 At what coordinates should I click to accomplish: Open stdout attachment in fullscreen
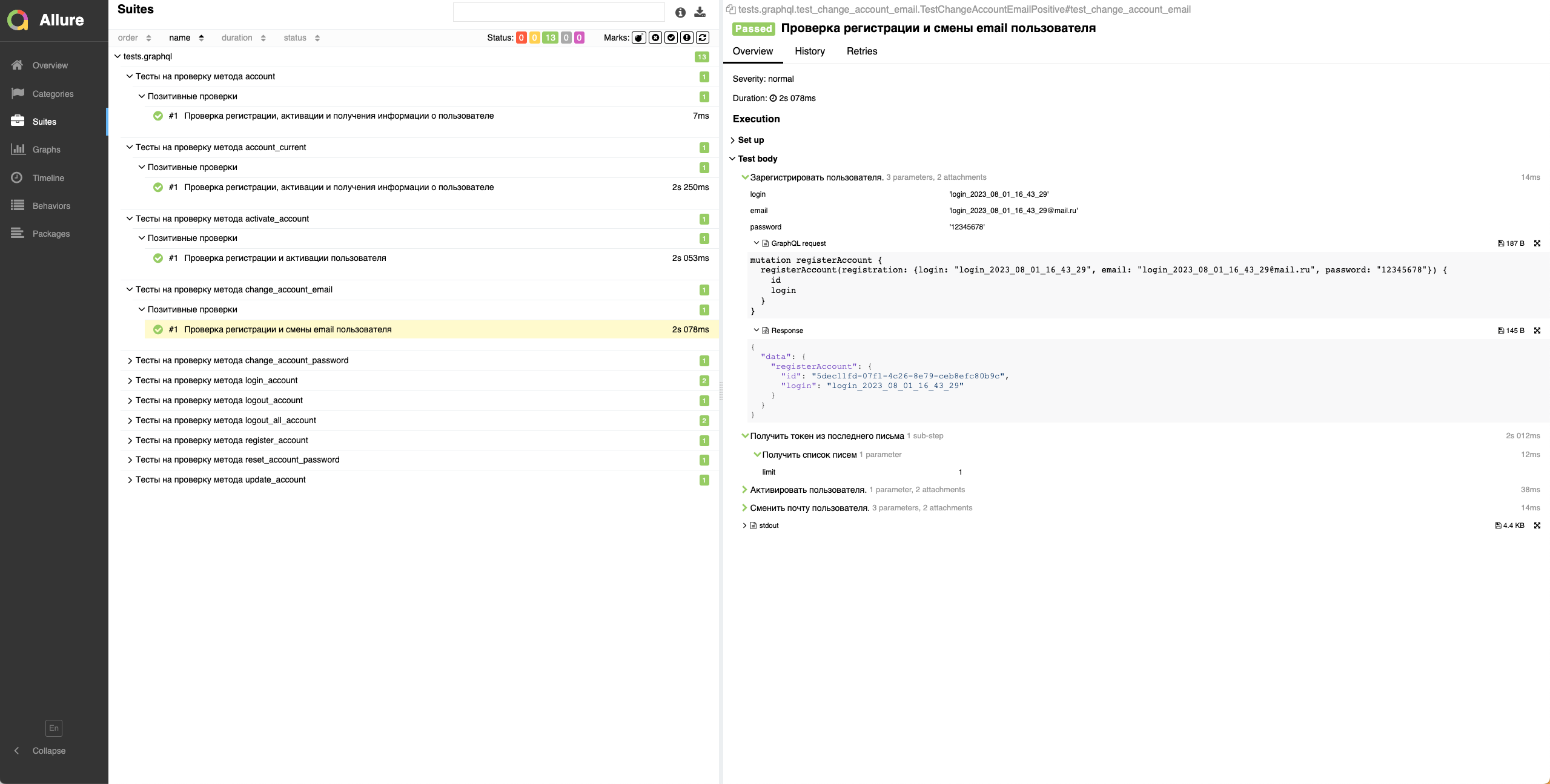click(1537, 525)
